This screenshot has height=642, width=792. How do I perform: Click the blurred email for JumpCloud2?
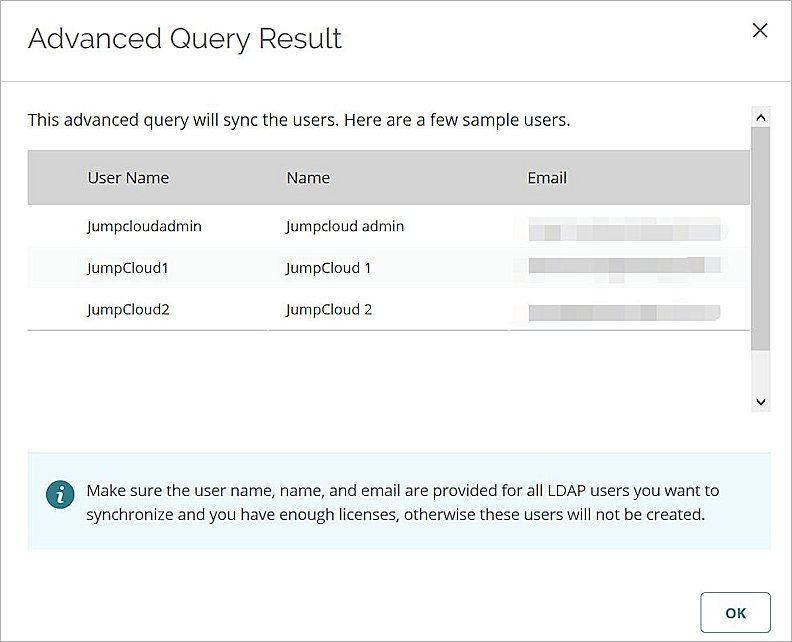pyautogui.click(x=624, y=312)
